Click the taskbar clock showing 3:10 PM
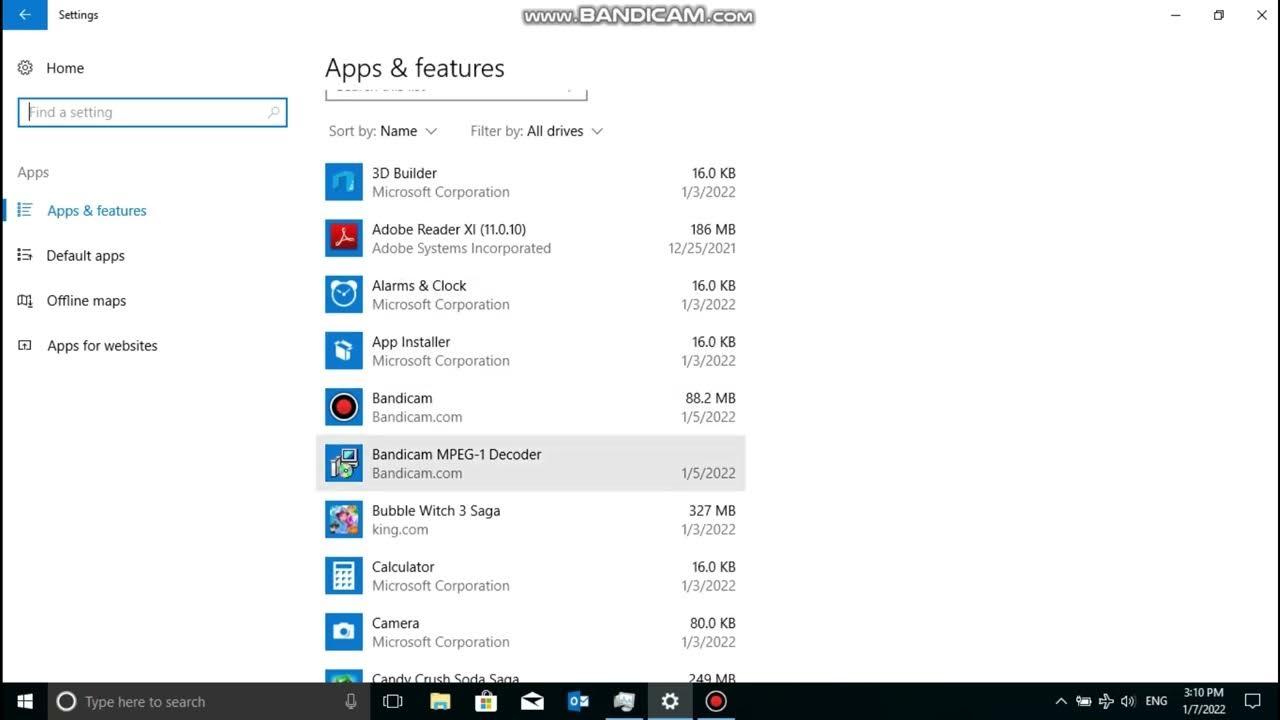 pyautogui.click(x=1203, y=701)
